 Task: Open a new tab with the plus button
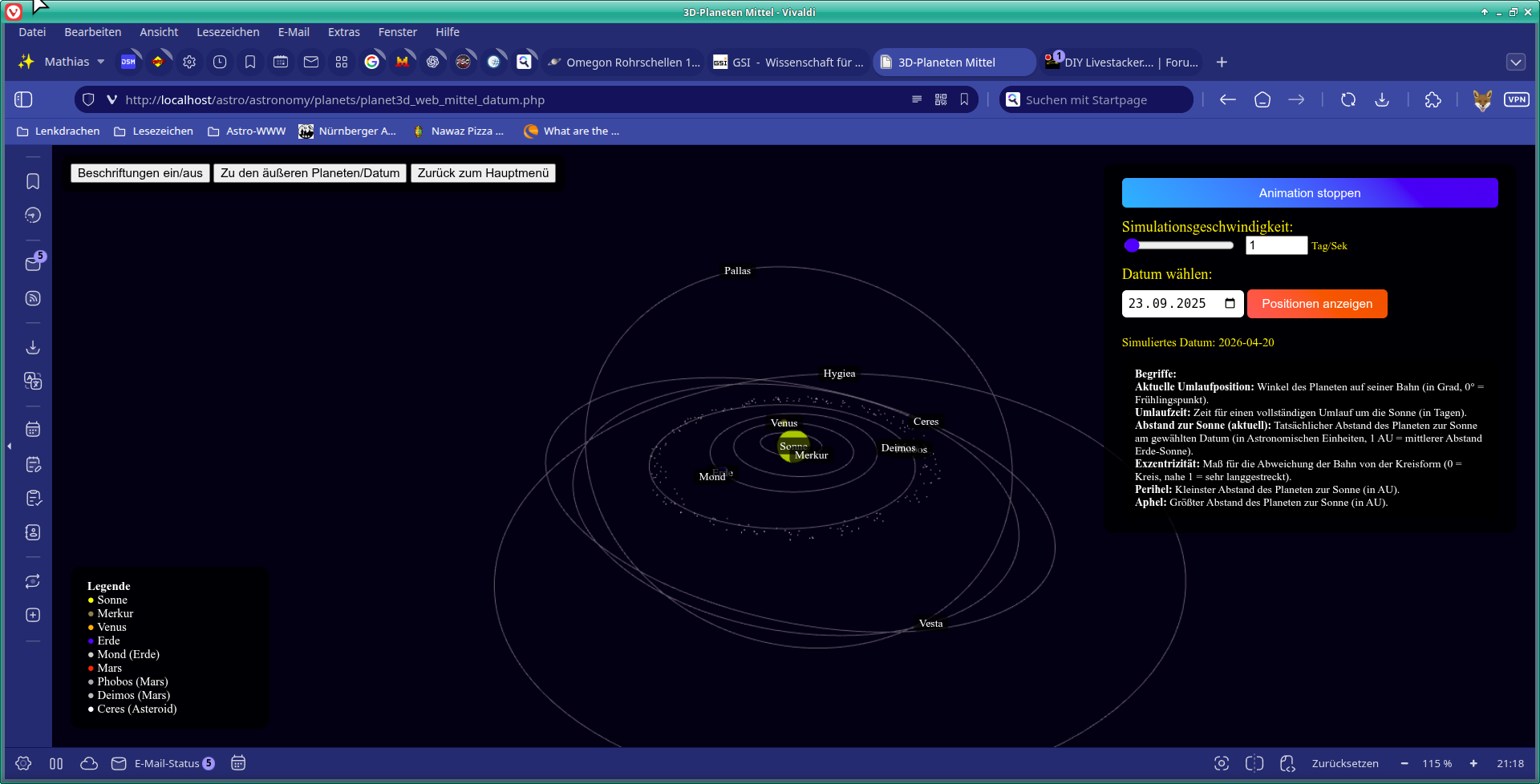pyautogui.click(x=1222, y=62)
